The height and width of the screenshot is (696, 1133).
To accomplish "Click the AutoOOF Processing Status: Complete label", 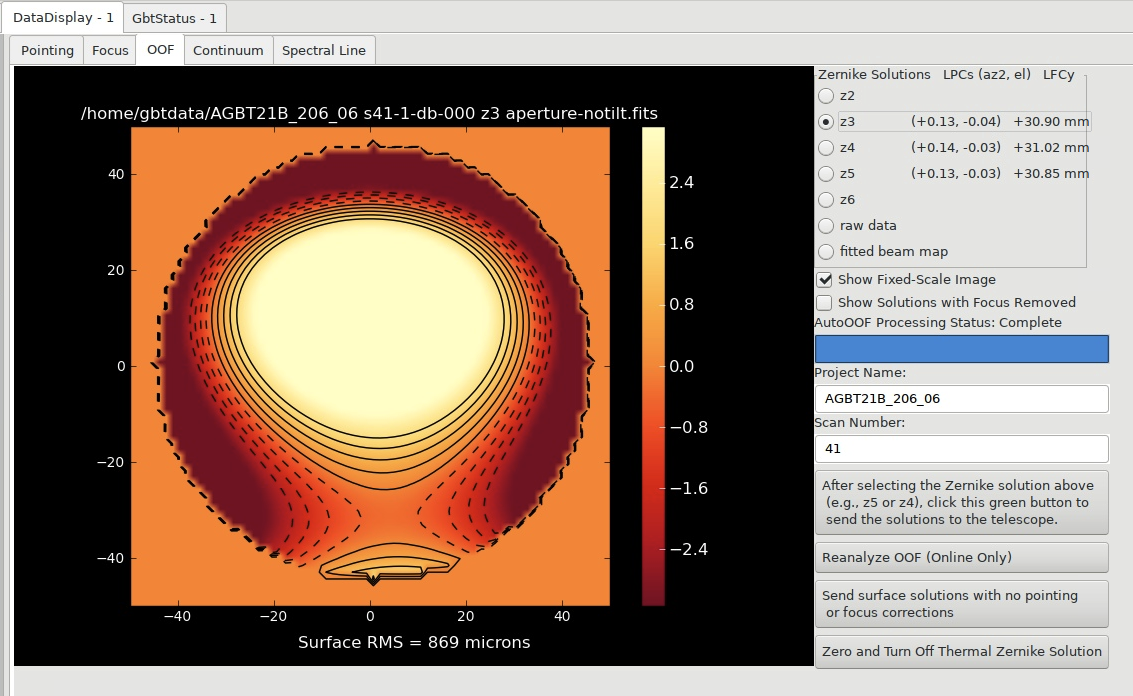I will [x=938, y=322].
